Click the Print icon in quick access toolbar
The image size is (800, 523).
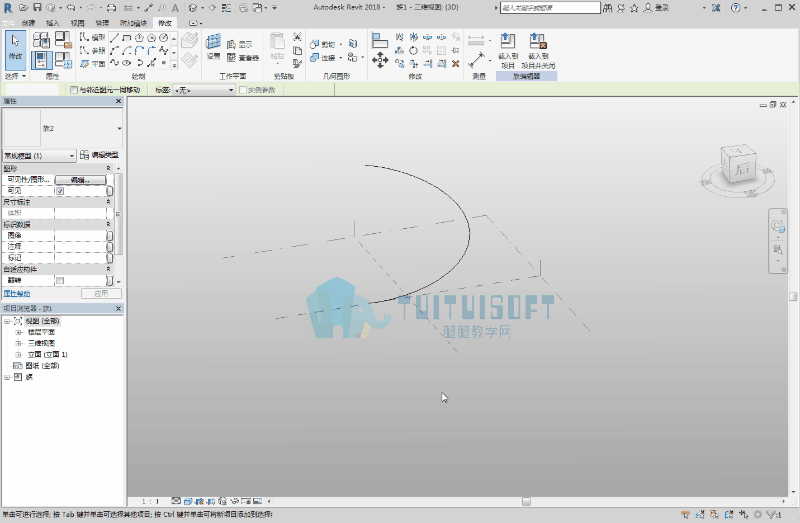click(x=111, y=8)
